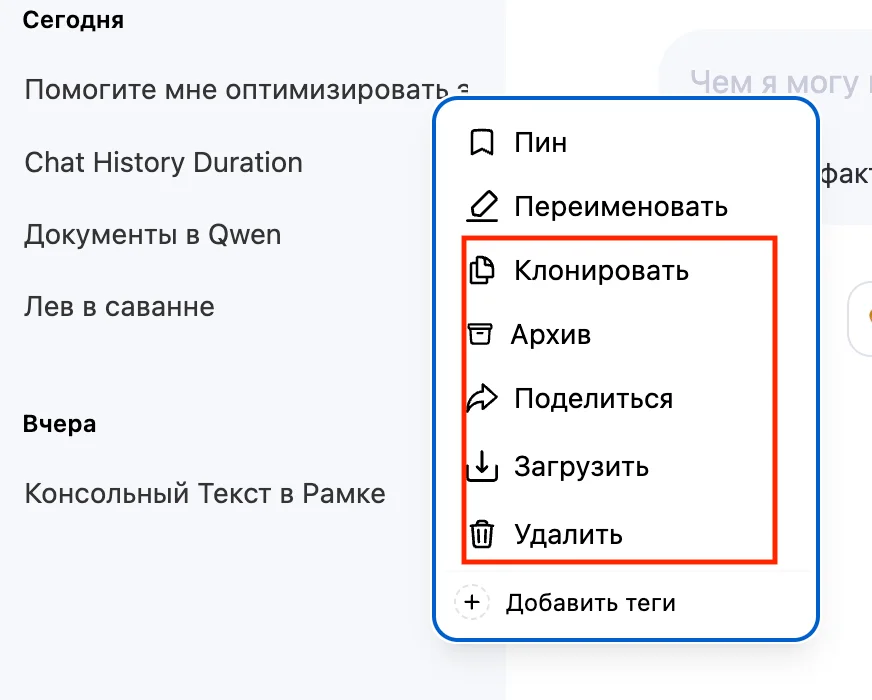This screenshot has height=700, width=872.
Task: Select Пин from the context menu
Action: (541, 143)
